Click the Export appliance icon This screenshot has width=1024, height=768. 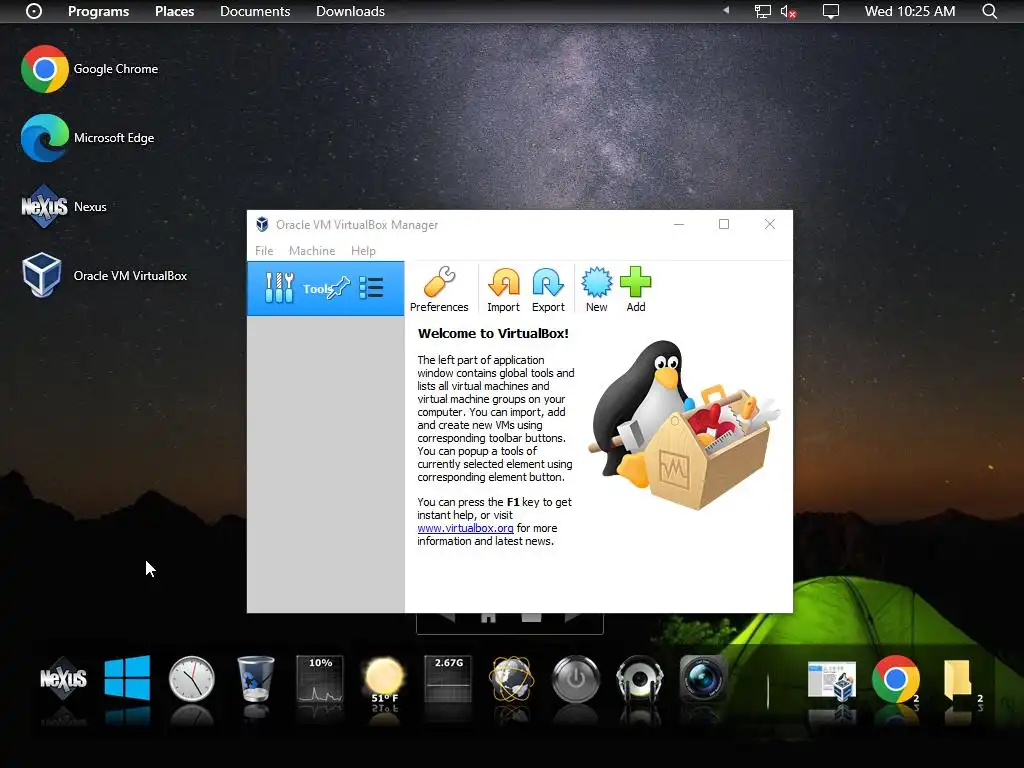pos(548,289)
